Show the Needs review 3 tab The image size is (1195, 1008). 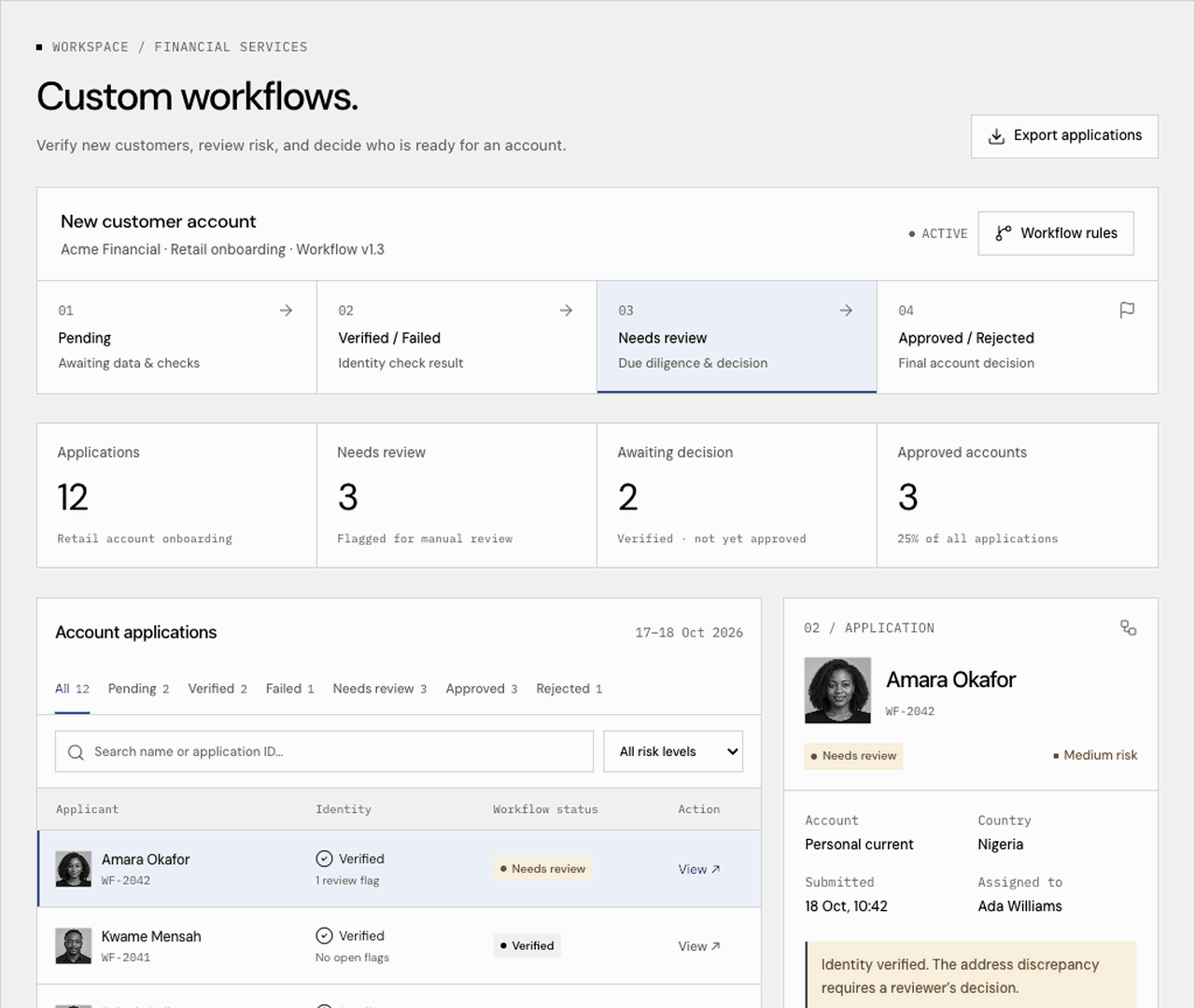tap(379, 689)
